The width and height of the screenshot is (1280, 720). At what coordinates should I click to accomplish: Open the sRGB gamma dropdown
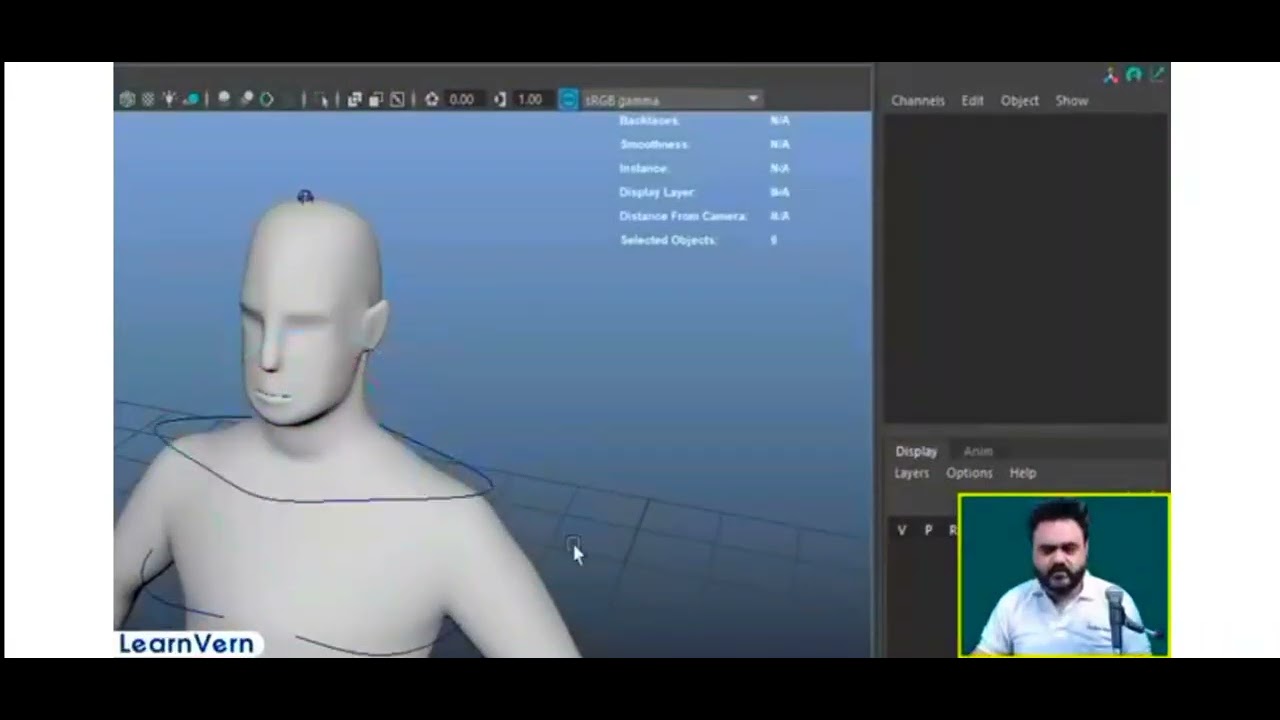672,100
